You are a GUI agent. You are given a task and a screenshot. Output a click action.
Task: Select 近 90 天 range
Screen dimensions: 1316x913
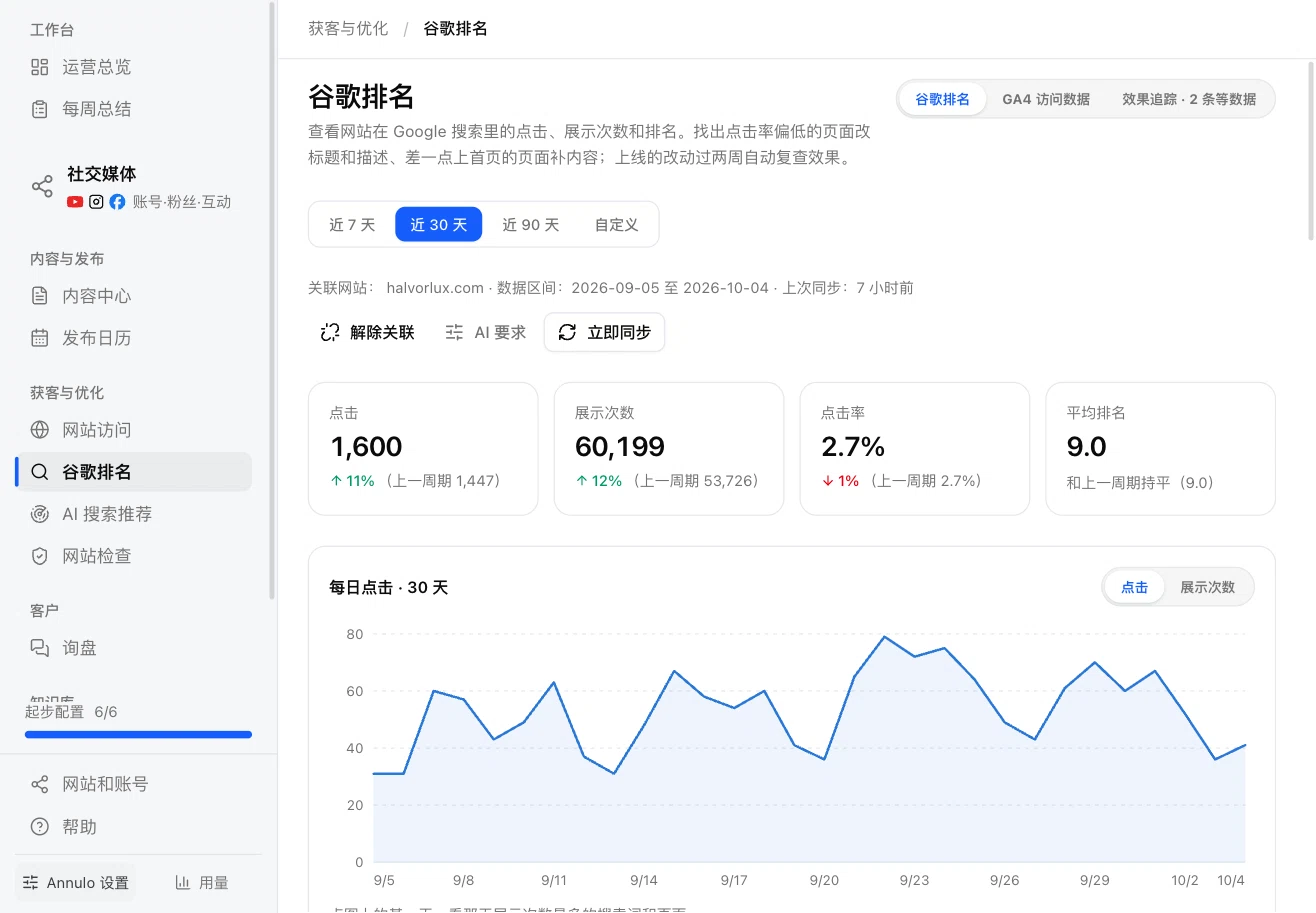[531, 225]
